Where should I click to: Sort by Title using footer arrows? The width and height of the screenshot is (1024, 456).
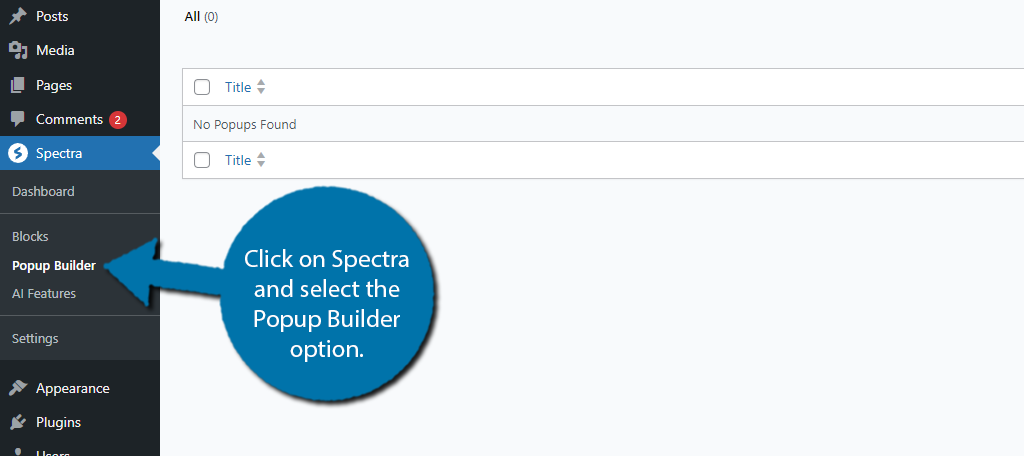[x=261, y=160]
